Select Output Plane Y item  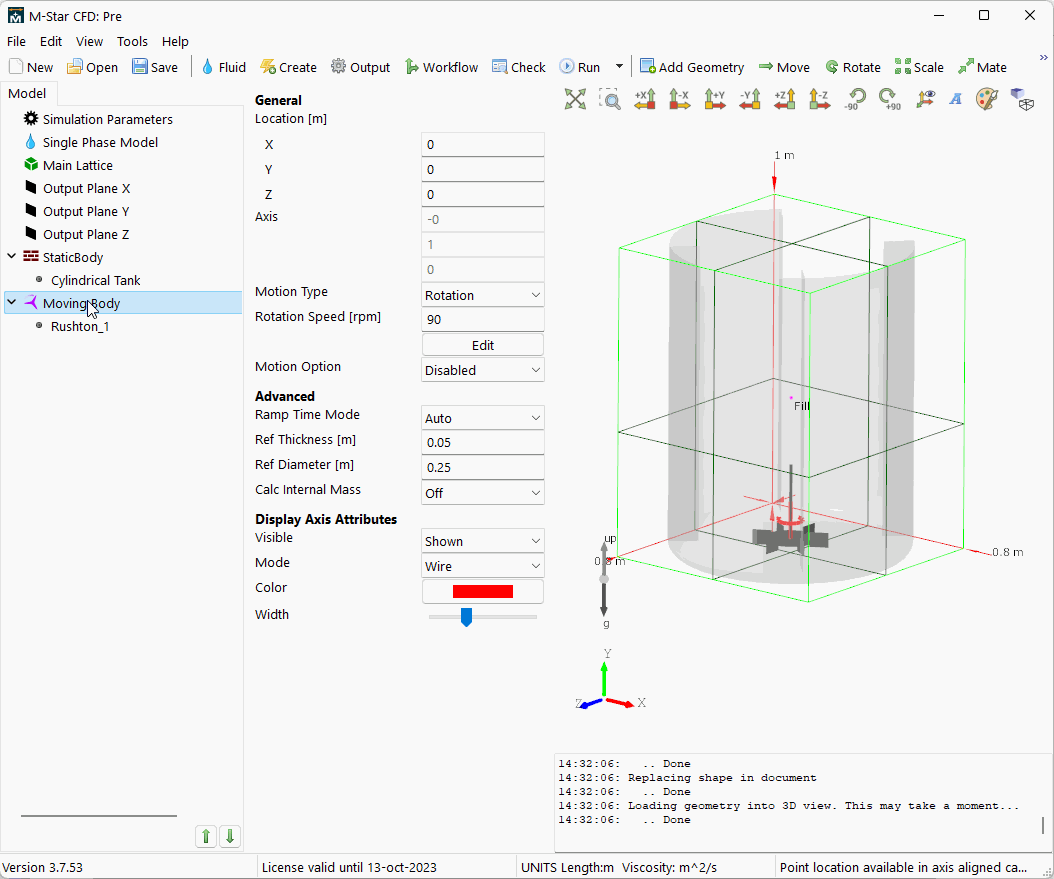point(86,212)
